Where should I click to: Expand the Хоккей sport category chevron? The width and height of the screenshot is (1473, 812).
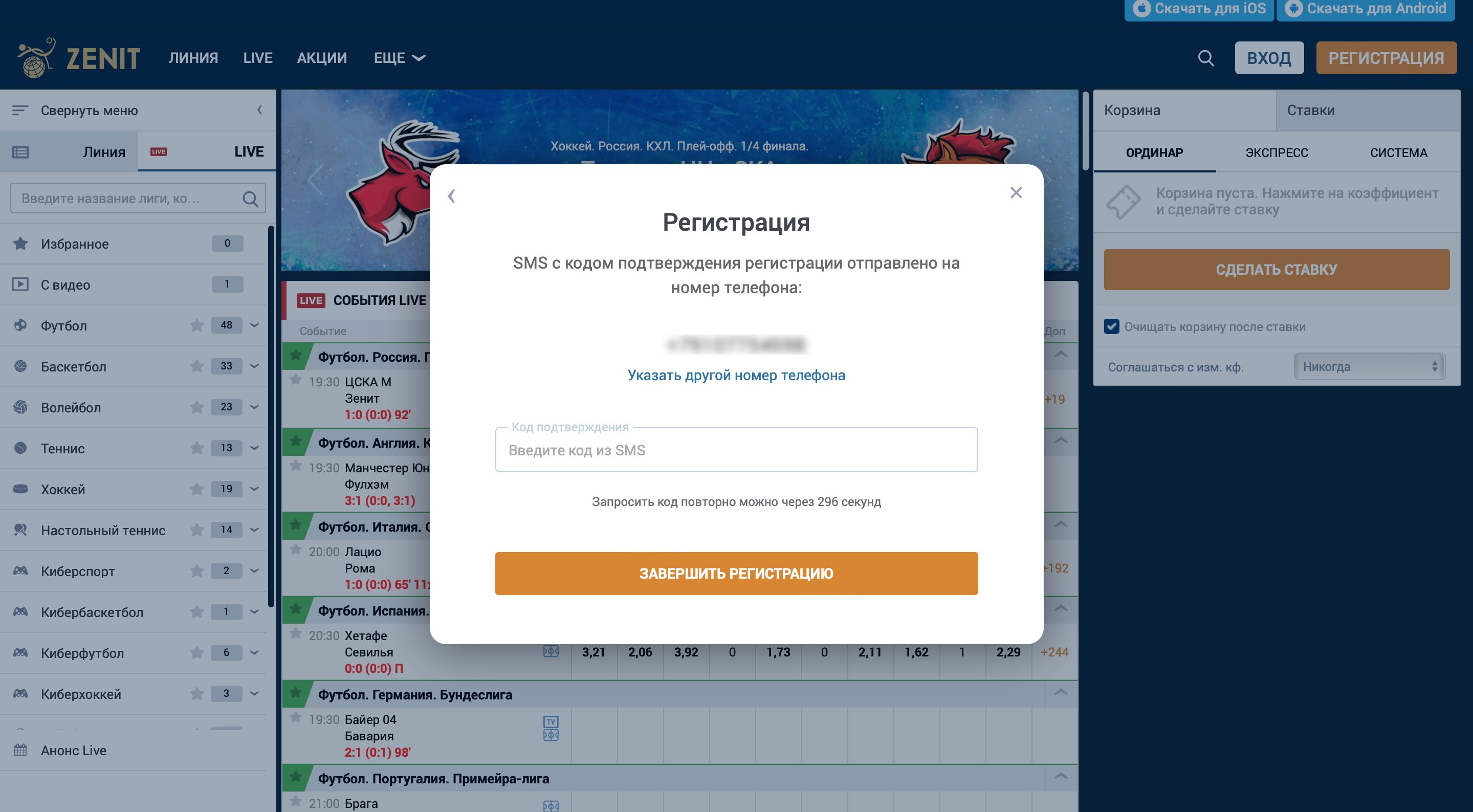coord(254,489)
